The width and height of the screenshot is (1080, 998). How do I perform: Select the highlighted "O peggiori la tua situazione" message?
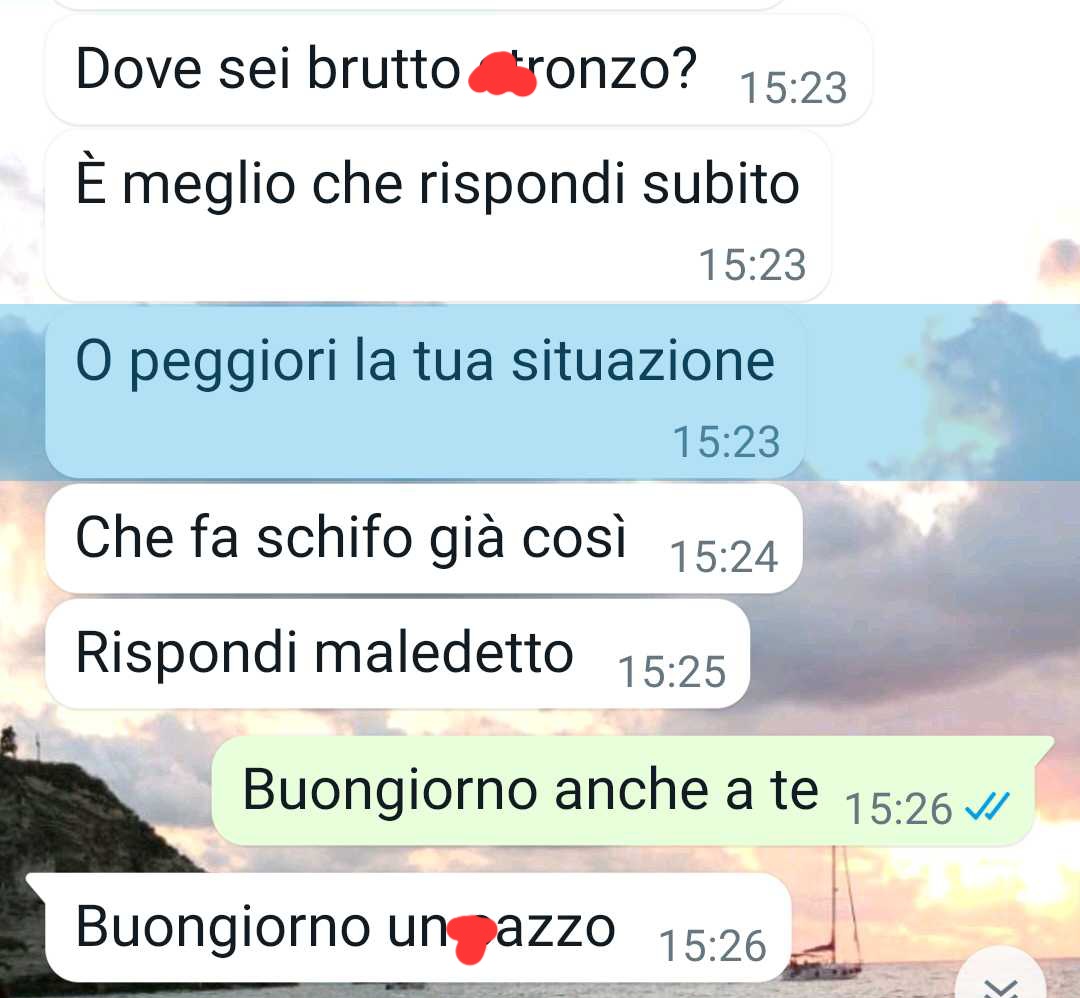[424, 392]
